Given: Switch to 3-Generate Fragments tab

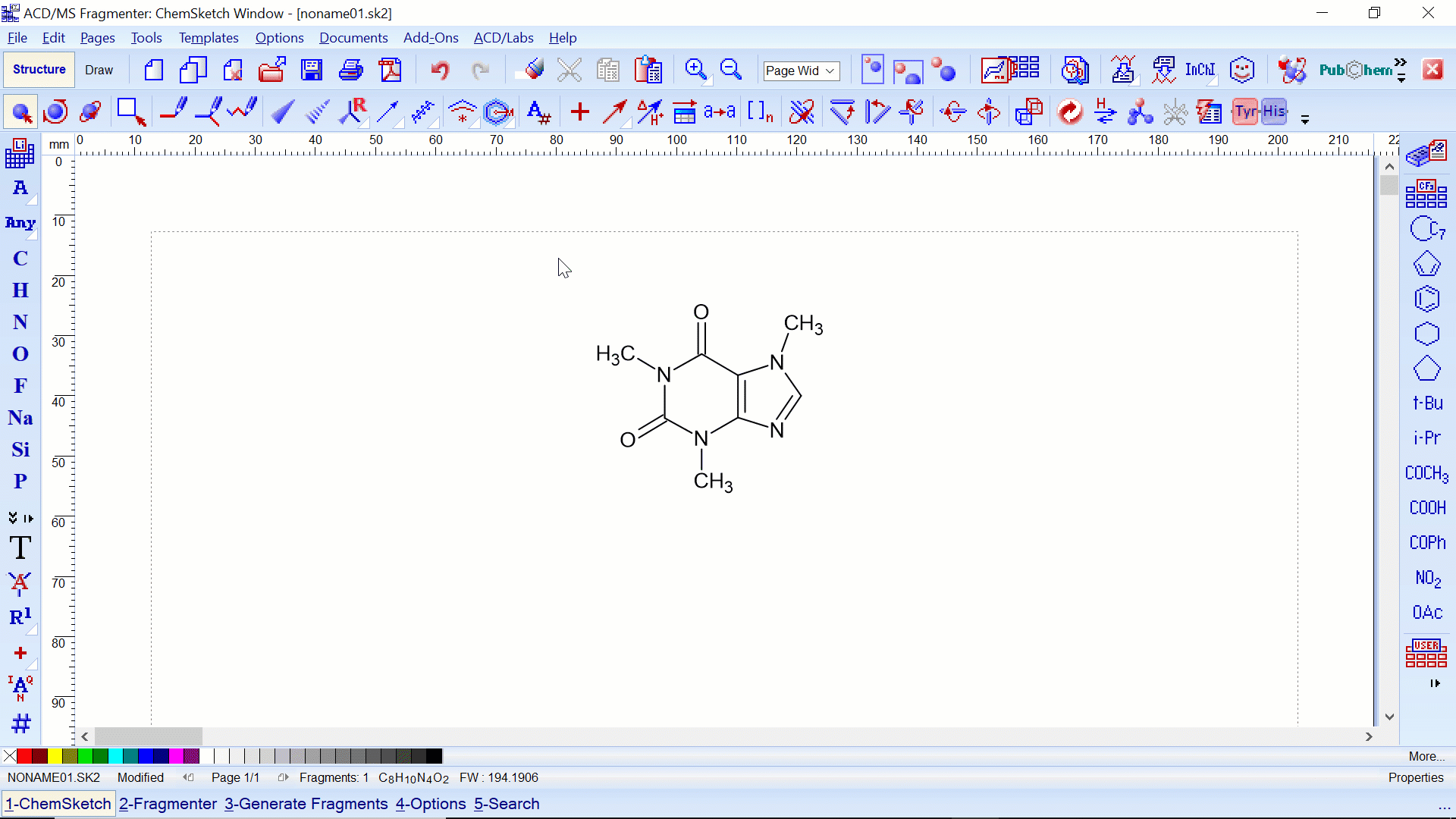Looking at the screenshot, I should point(306,804).
